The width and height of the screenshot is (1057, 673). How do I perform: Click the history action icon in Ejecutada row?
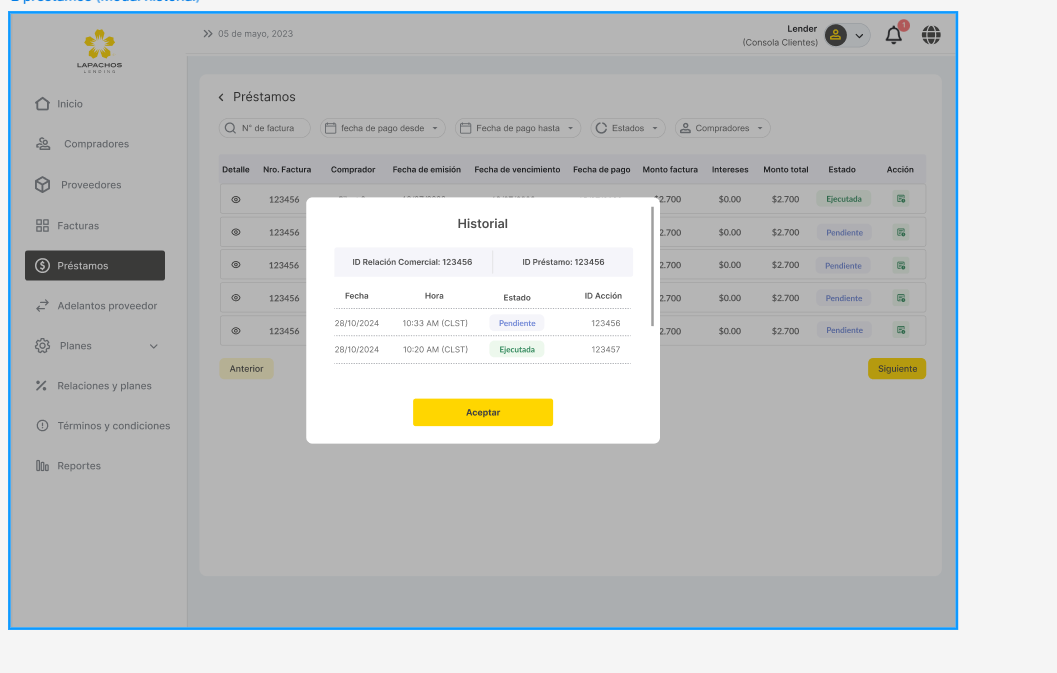click(901, 199)
